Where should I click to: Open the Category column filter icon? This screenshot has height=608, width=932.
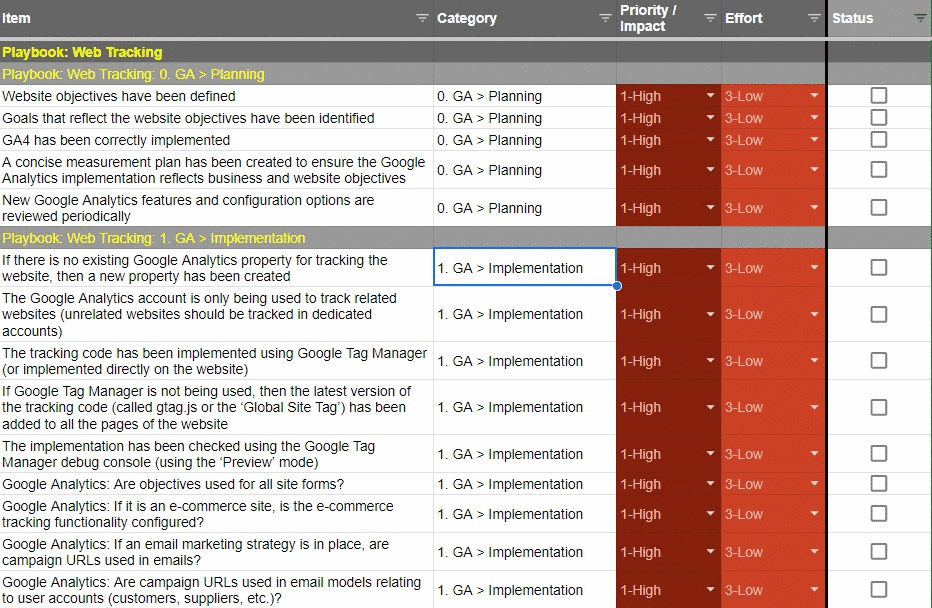(x=605, y=18)
